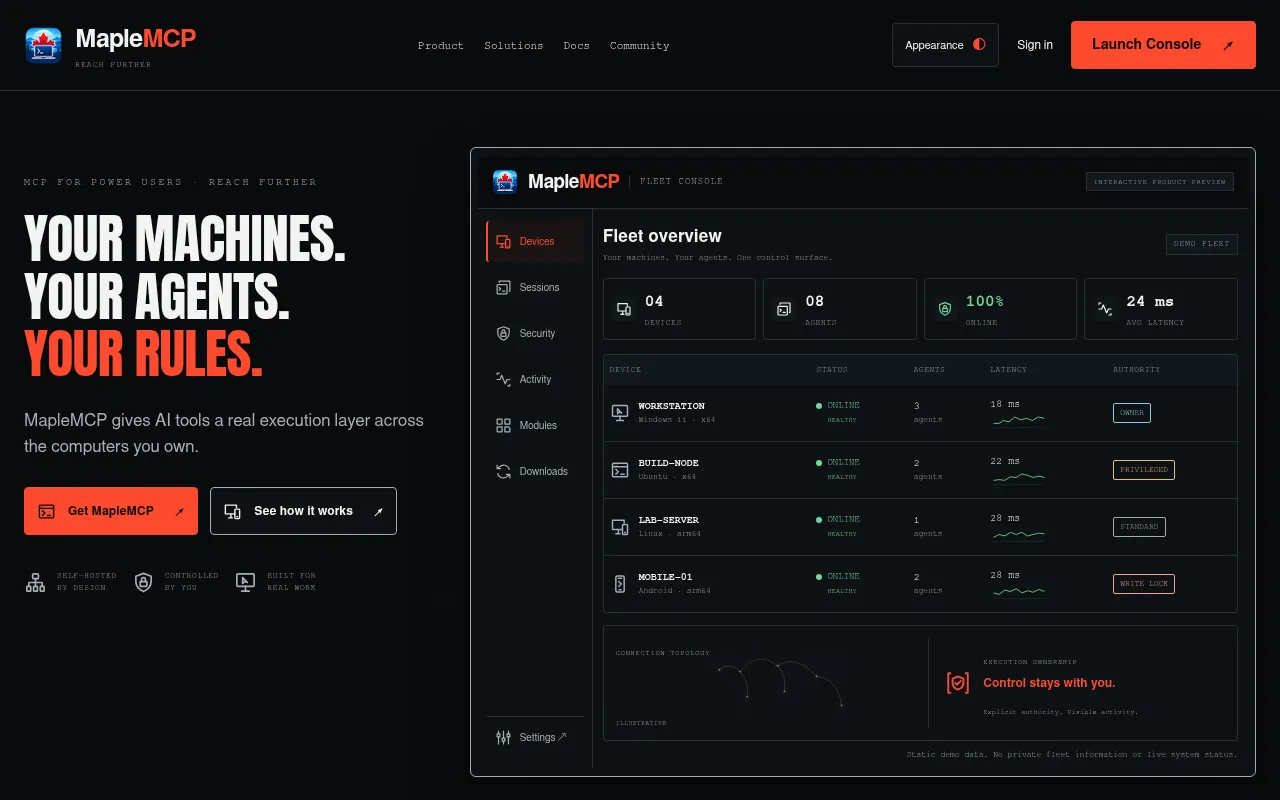Open the Downloads icon in sidebar
This screenshot has height=800, width=1280.
[504, 472]
